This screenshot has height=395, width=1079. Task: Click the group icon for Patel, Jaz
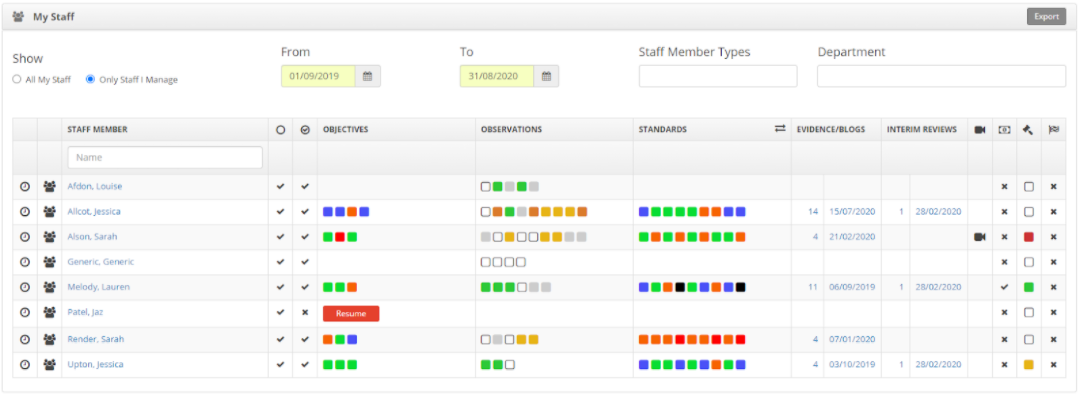(49, 312)
